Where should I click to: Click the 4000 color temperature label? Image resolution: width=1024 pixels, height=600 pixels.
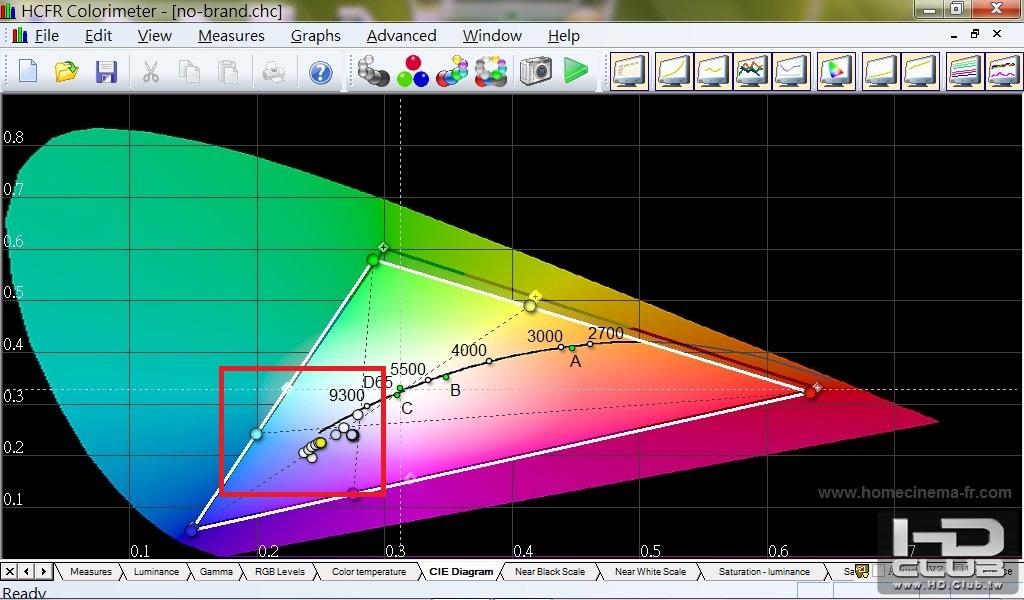coord(469,351)
